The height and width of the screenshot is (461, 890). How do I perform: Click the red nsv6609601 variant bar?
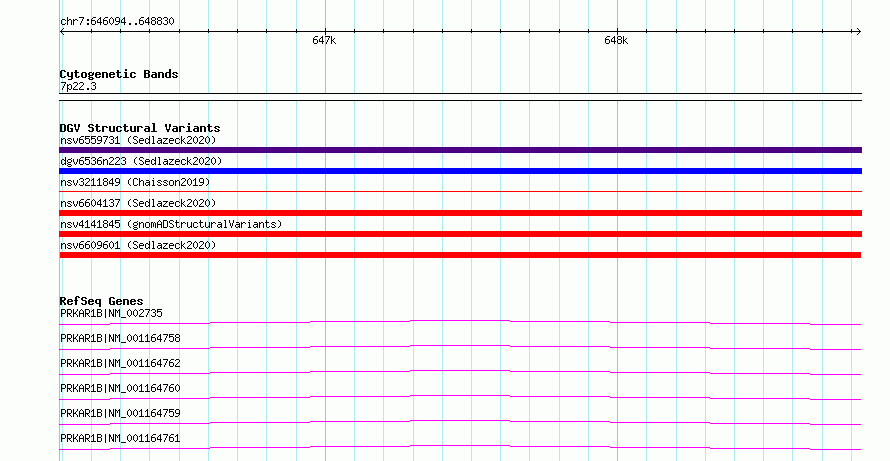pos(460,255)
